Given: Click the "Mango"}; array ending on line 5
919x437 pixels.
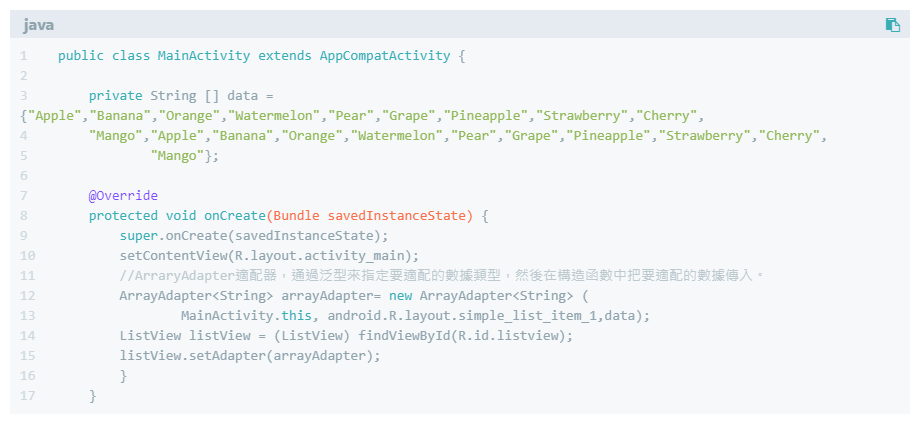Looking at the screenshot, I should [184, 156].
